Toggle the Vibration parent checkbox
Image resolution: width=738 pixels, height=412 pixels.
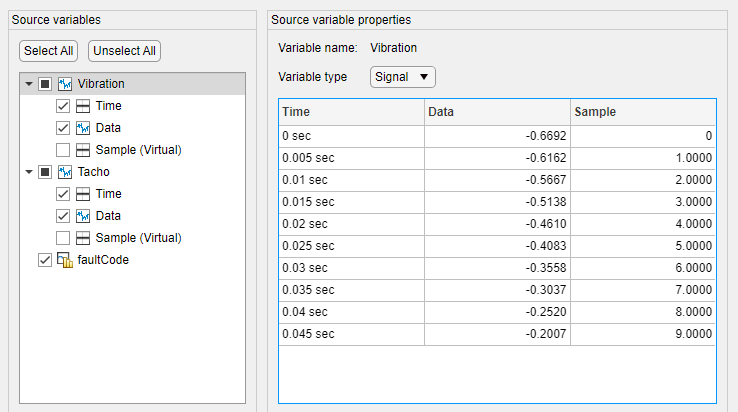pyautogui.click(x=45, y=84)
